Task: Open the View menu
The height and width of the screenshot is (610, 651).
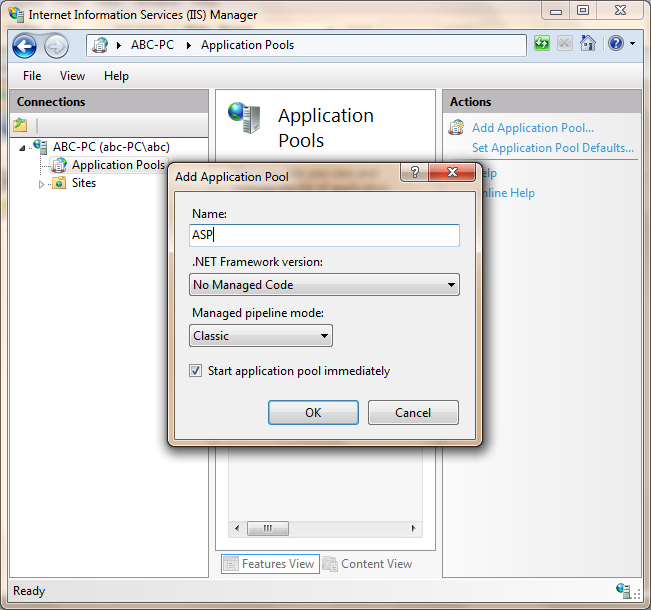Action: [x=72, y=76]
